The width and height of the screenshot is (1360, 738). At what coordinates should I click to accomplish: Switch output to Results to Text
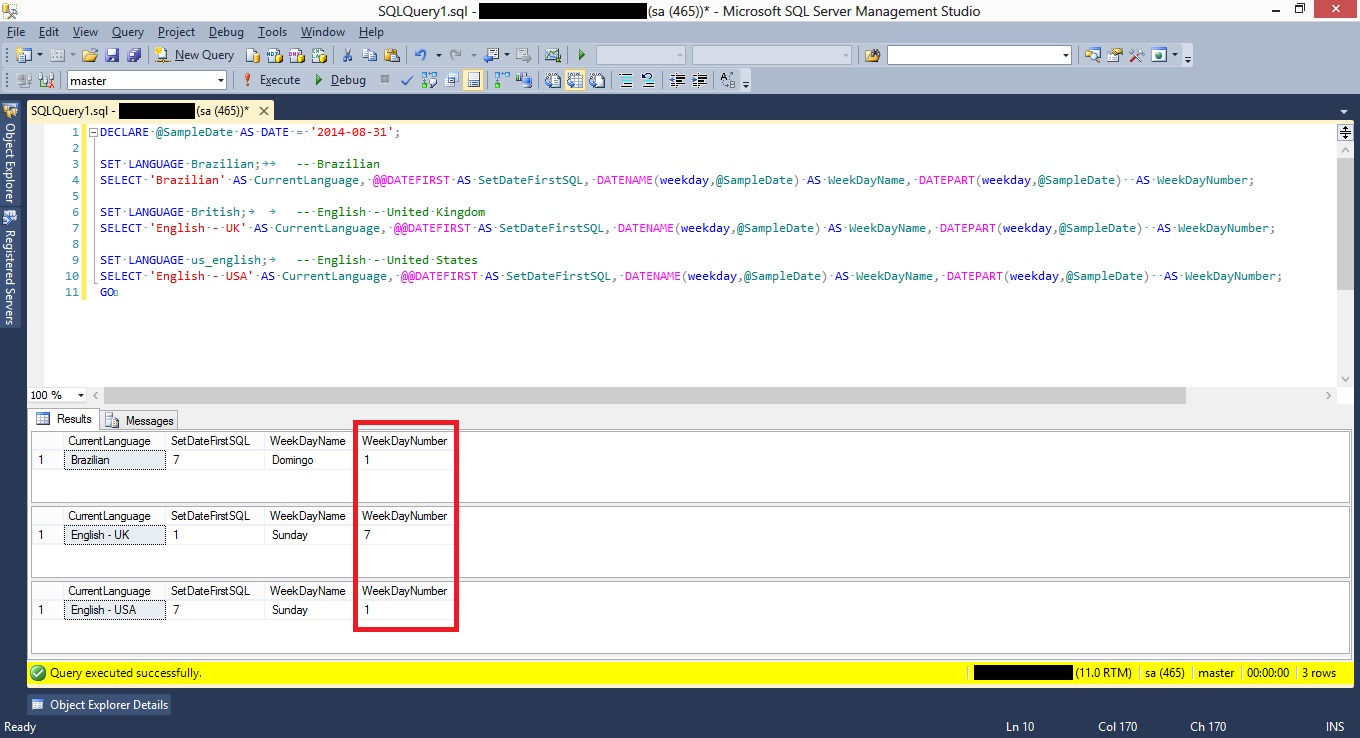pos(552,80)
